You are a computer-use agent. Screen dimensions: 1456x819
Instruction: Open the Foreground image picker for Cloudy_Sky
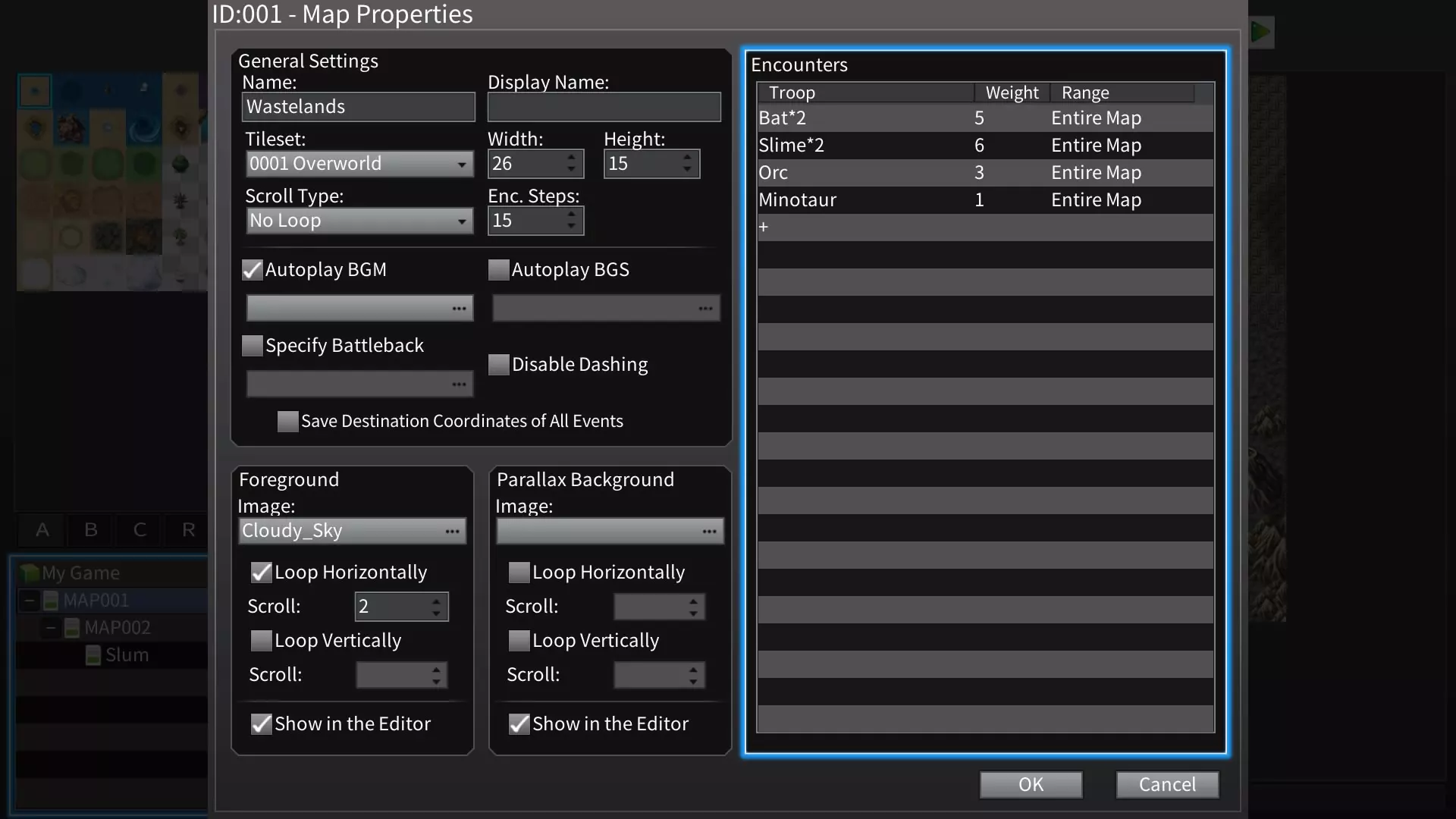click(453, 531)
